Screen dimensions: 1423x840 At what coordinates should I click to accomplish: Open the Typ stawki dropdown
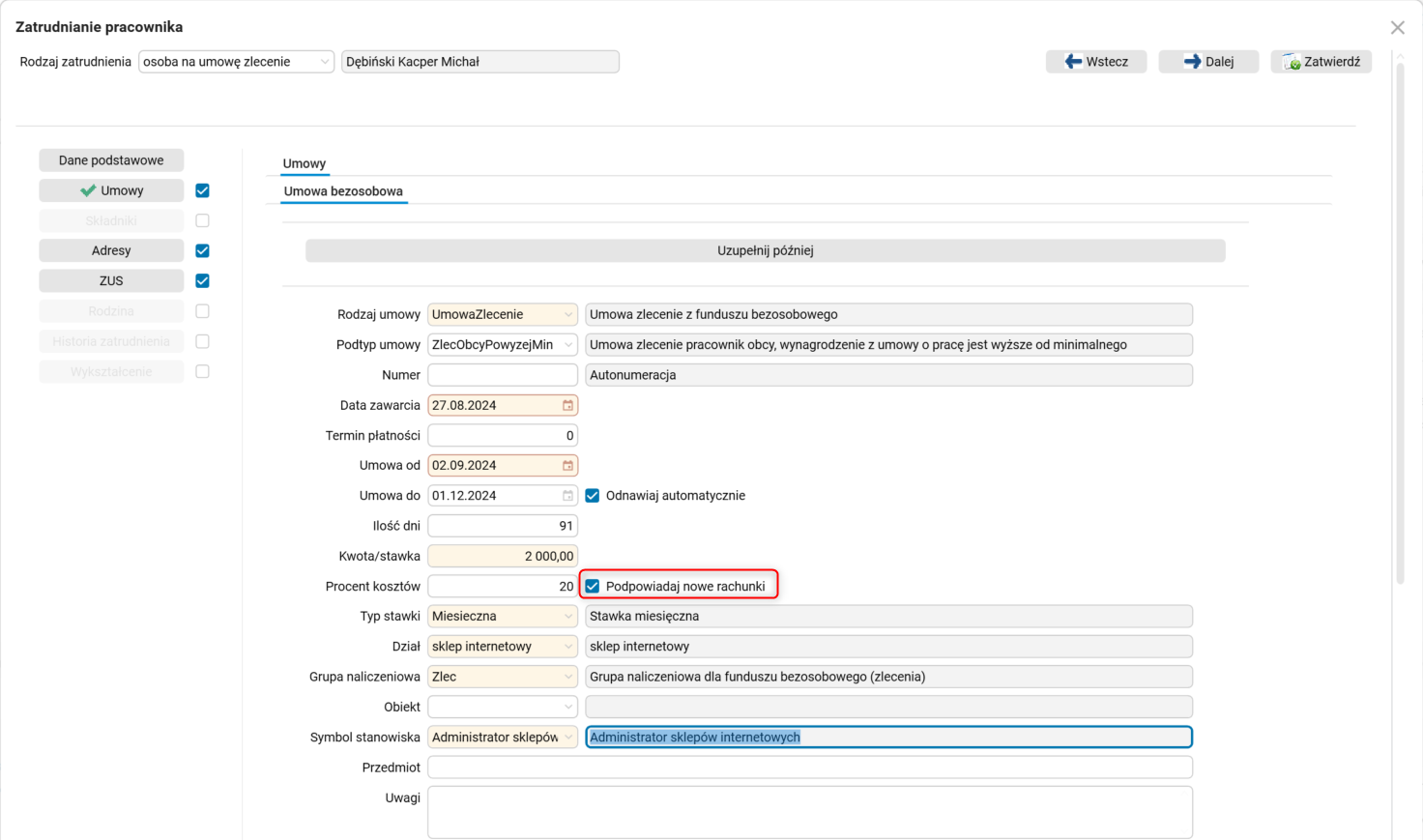point(568,617)
